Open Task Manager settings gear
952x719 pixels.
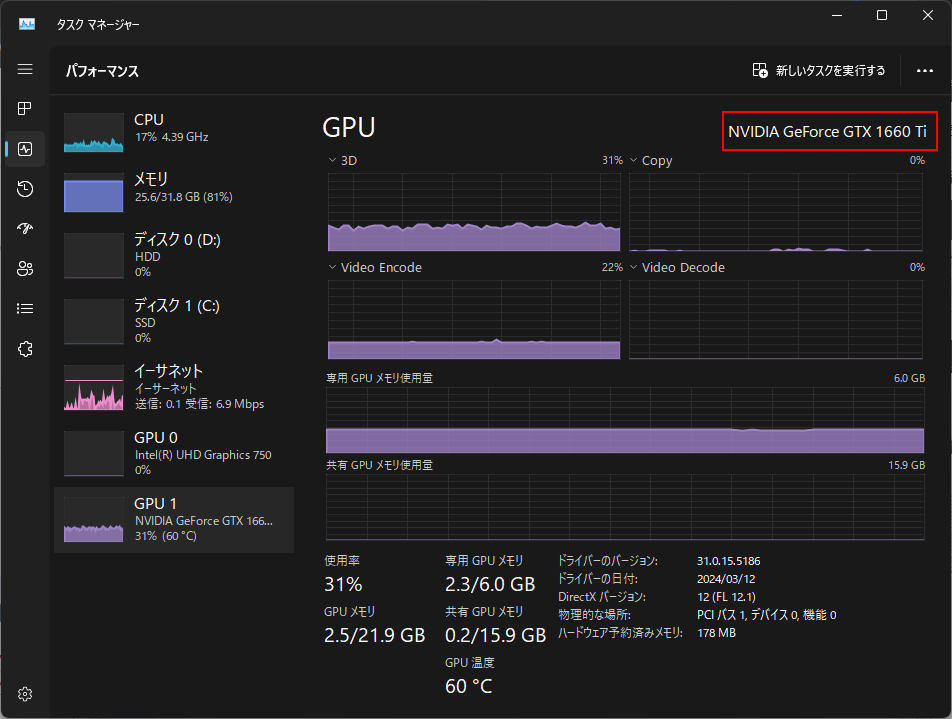[25, 693]
